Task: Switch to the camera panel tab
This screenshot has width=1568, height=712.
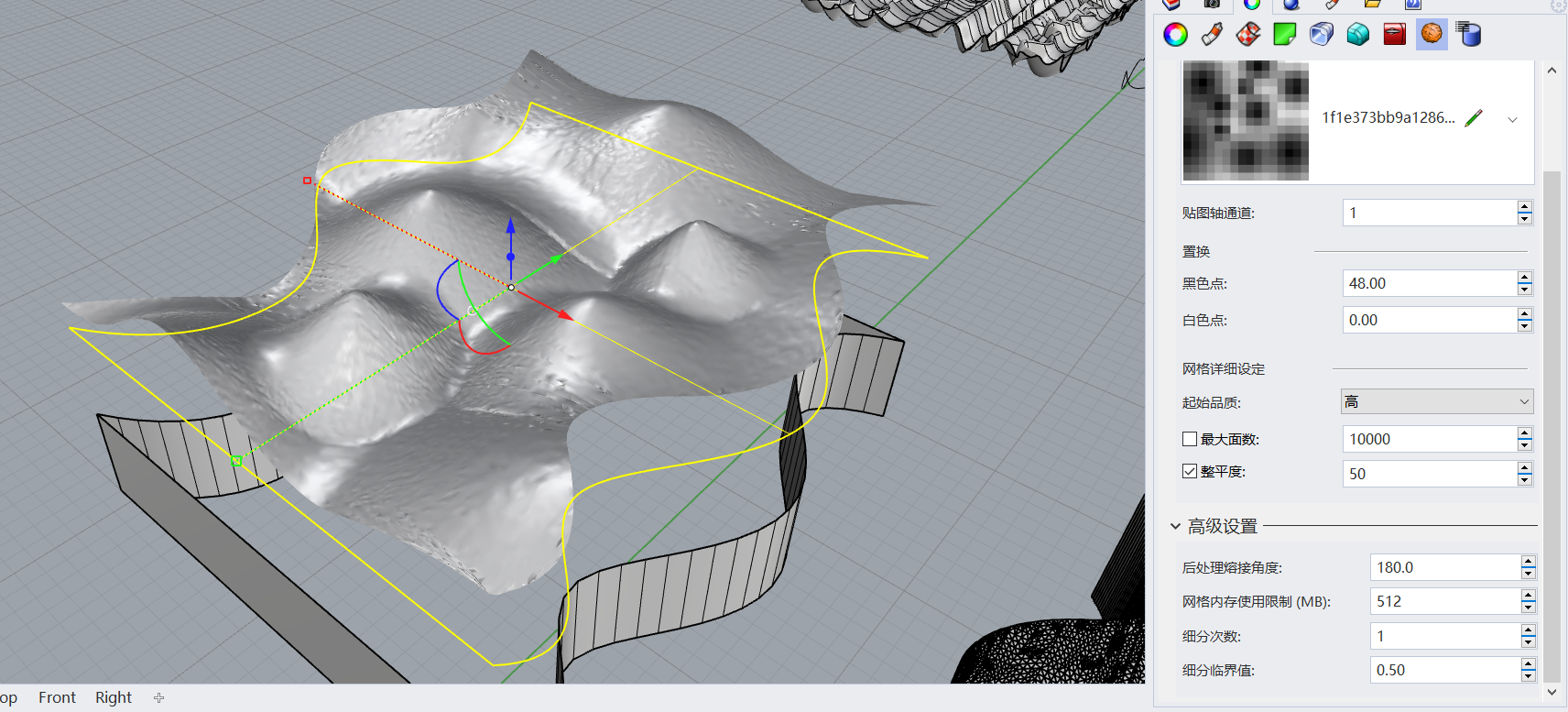Action: 1212,5
